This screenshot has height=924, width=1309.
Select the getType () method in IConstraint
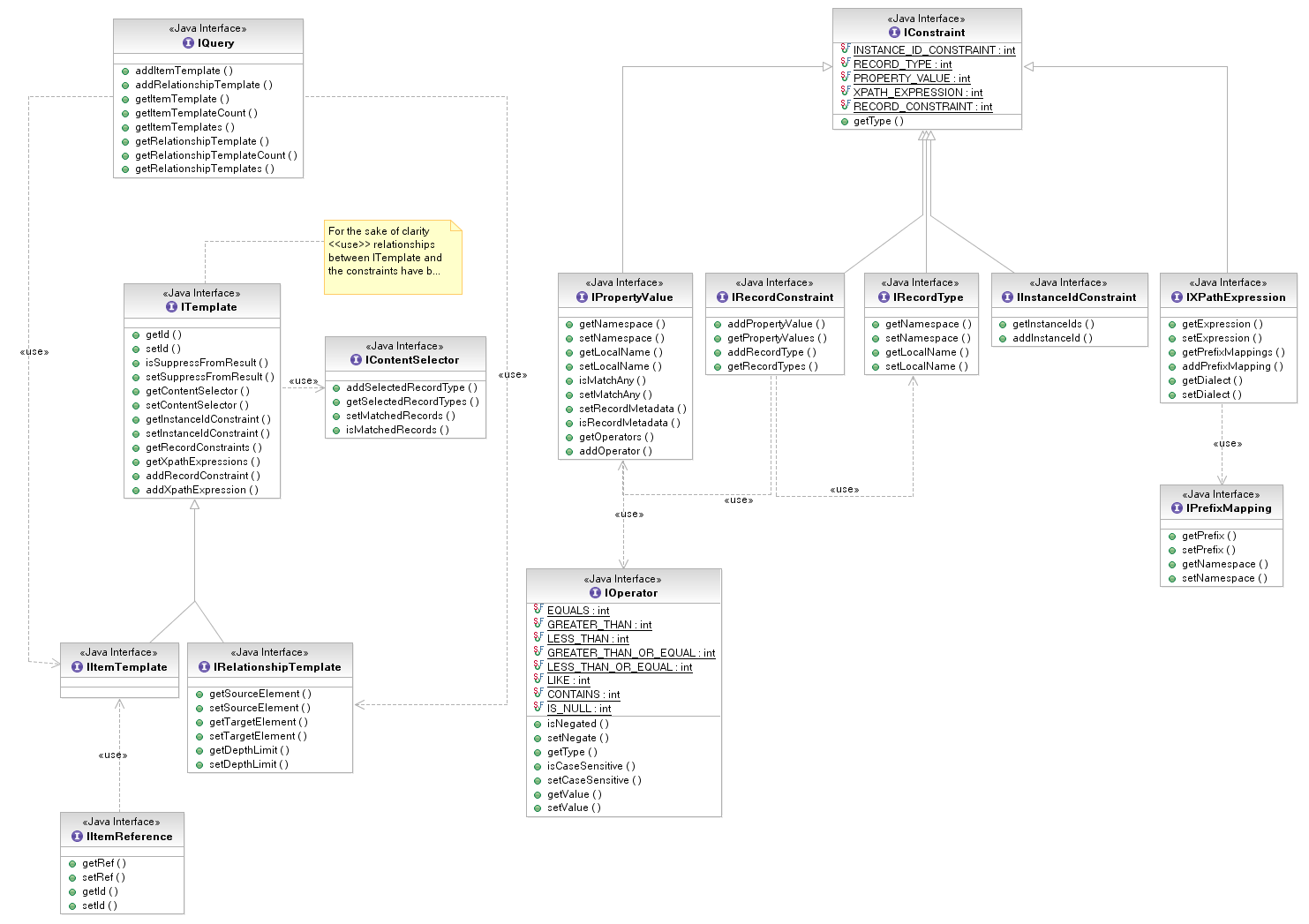click(x=878, y=122)
